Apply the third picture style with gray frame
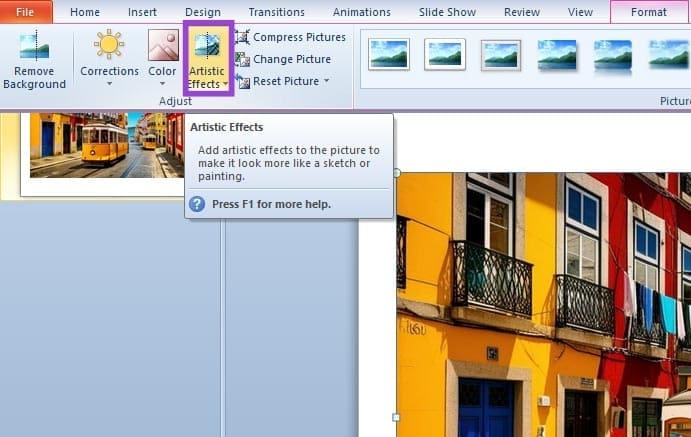Viewport: 691px width, 437px height. click(x=501, y=55)
